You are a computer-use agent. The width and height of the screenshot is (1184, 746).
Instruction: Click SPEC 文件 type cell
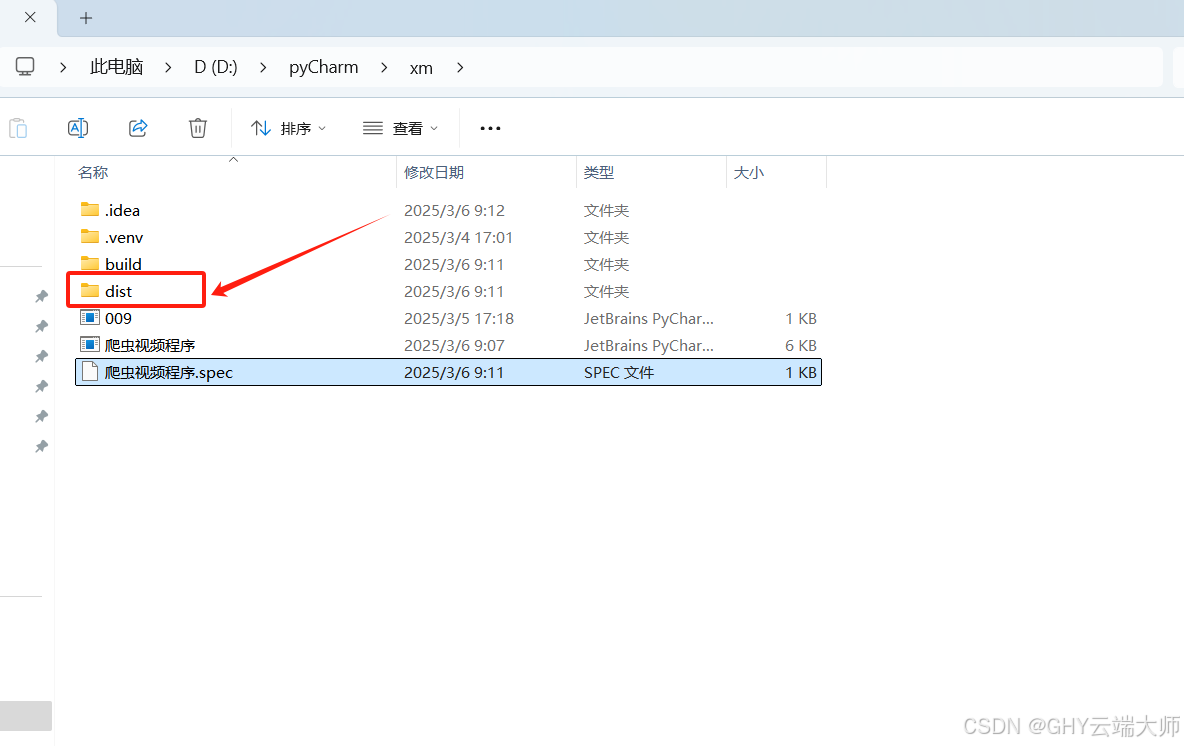[619, 373]
